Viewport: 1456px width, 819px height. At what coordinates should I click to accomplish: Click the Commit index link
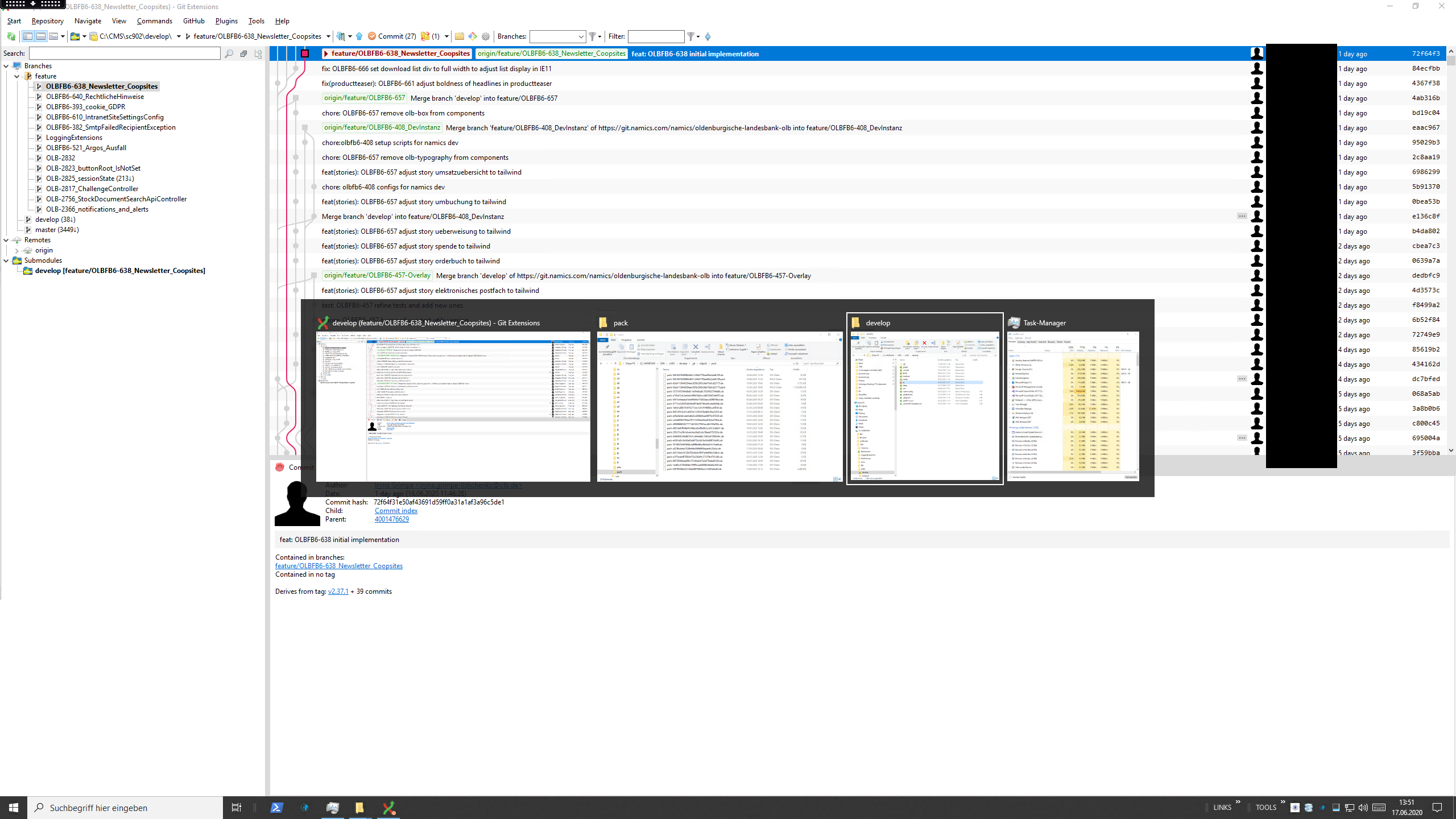[396, 511]
